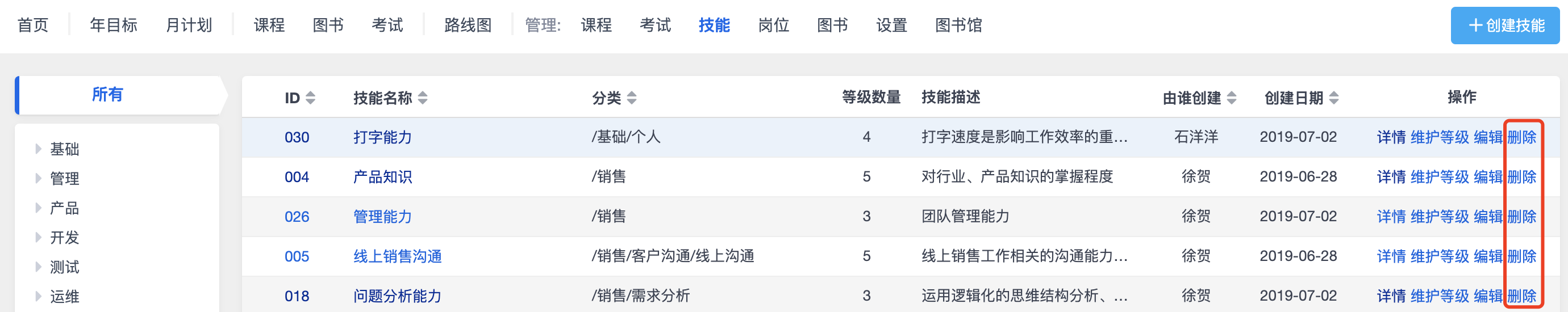View 详情 of 问题分析能力
Image resolution: width=1568 pixels, height=312 pixels.
point(1391,296)
